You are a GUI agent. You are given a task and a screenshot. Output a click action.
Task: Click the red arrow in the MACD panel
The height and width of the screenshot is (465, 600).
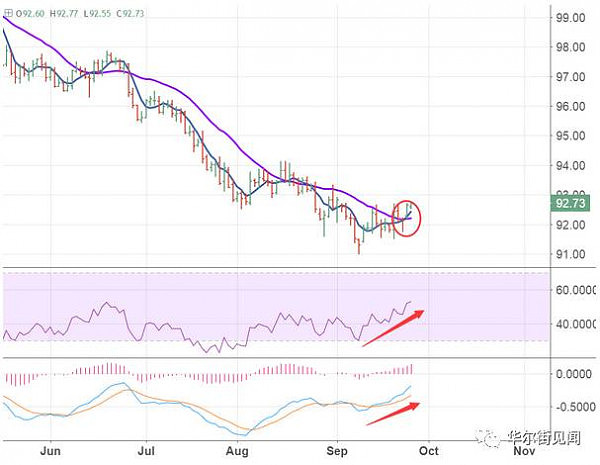pyautogui.click(x=393, y=414)
